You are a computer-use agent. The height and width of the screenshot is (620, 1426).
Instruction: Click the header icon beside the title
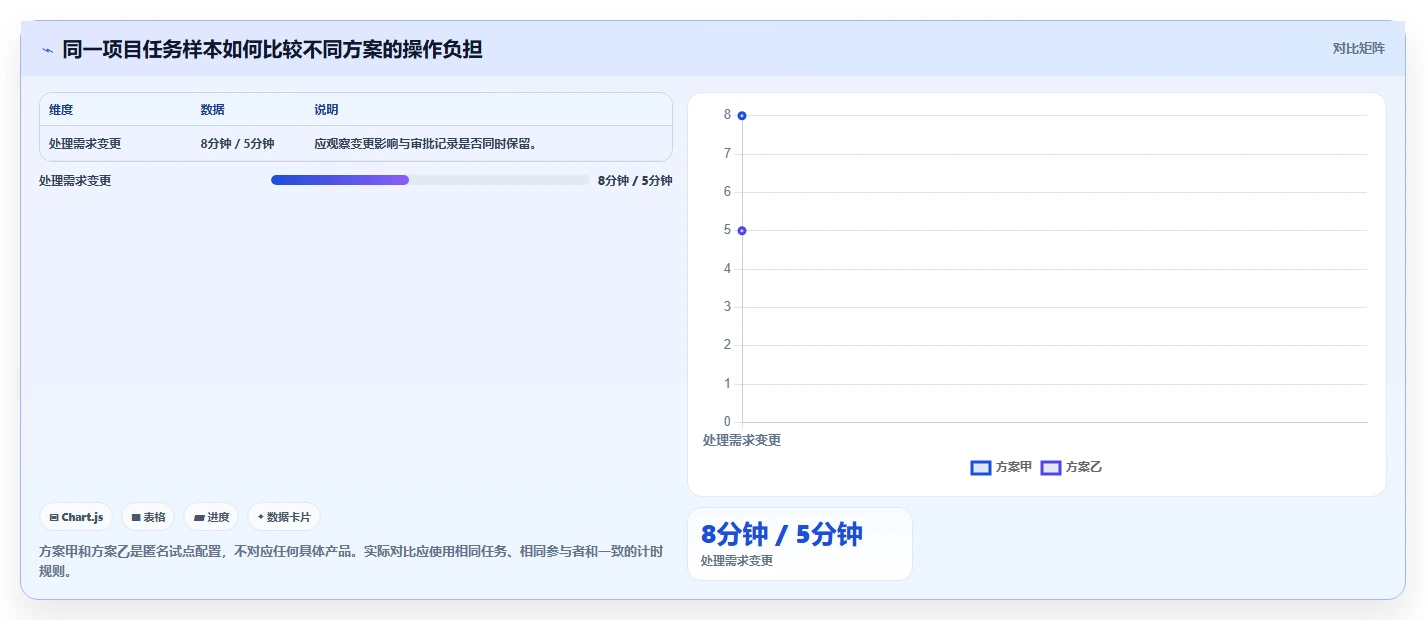coord(47,49)
